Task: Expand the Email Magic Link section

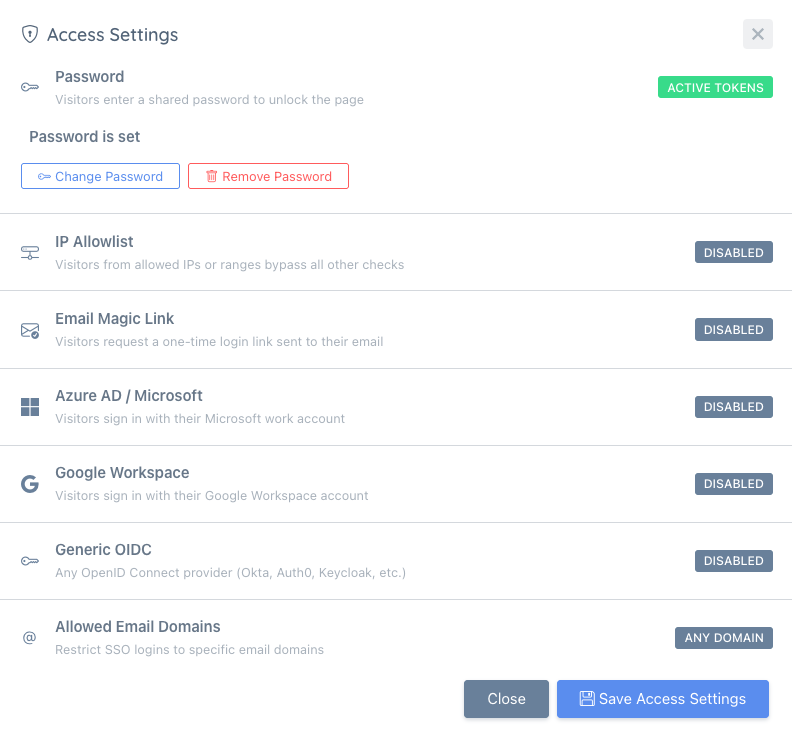Action: 396,329
